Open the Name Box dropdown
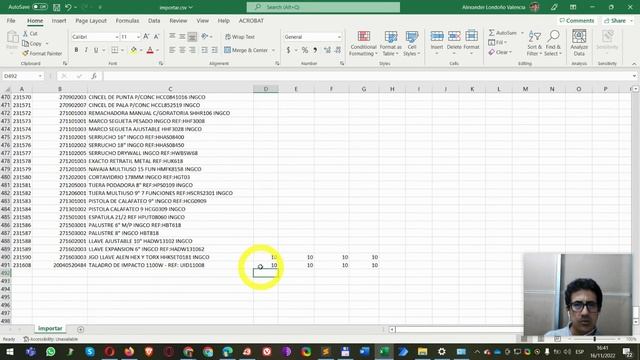The image size is (640, 360). 40,76
